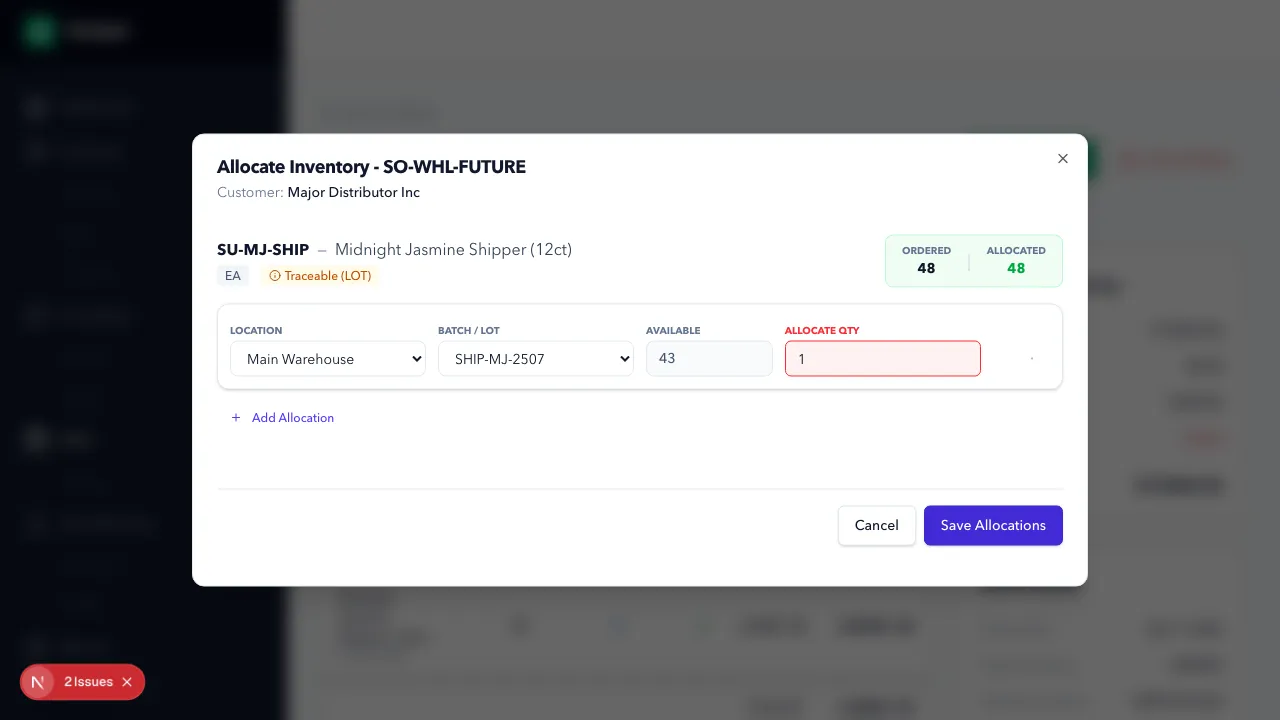1280x720 pixels.
Task: Select a different warehouse from the Location combo box
Action: 327,359
